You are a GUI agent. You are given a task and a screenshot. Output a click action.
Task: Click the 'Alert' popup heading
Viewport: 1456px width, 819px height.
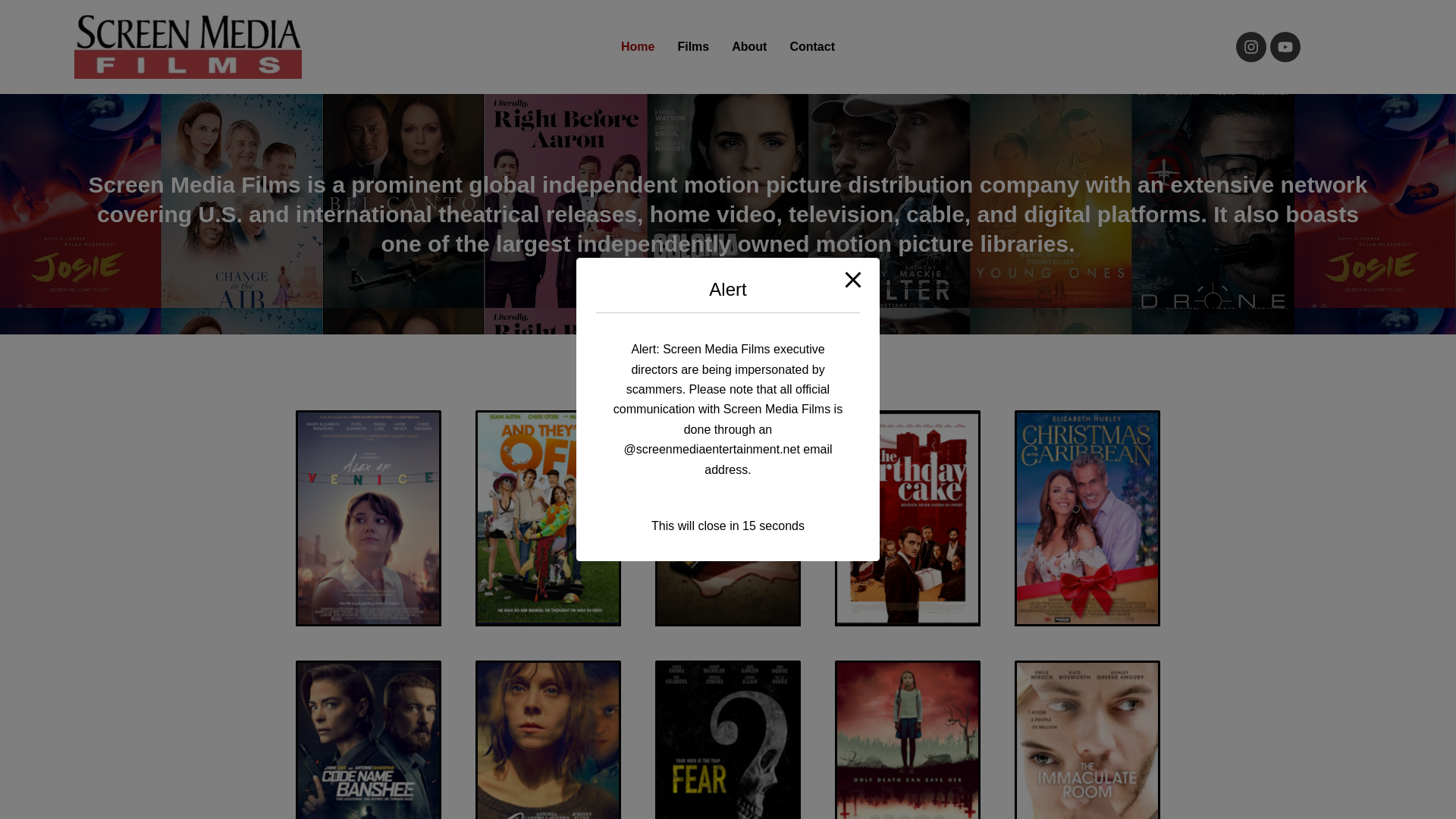click(x=728, y=290)
